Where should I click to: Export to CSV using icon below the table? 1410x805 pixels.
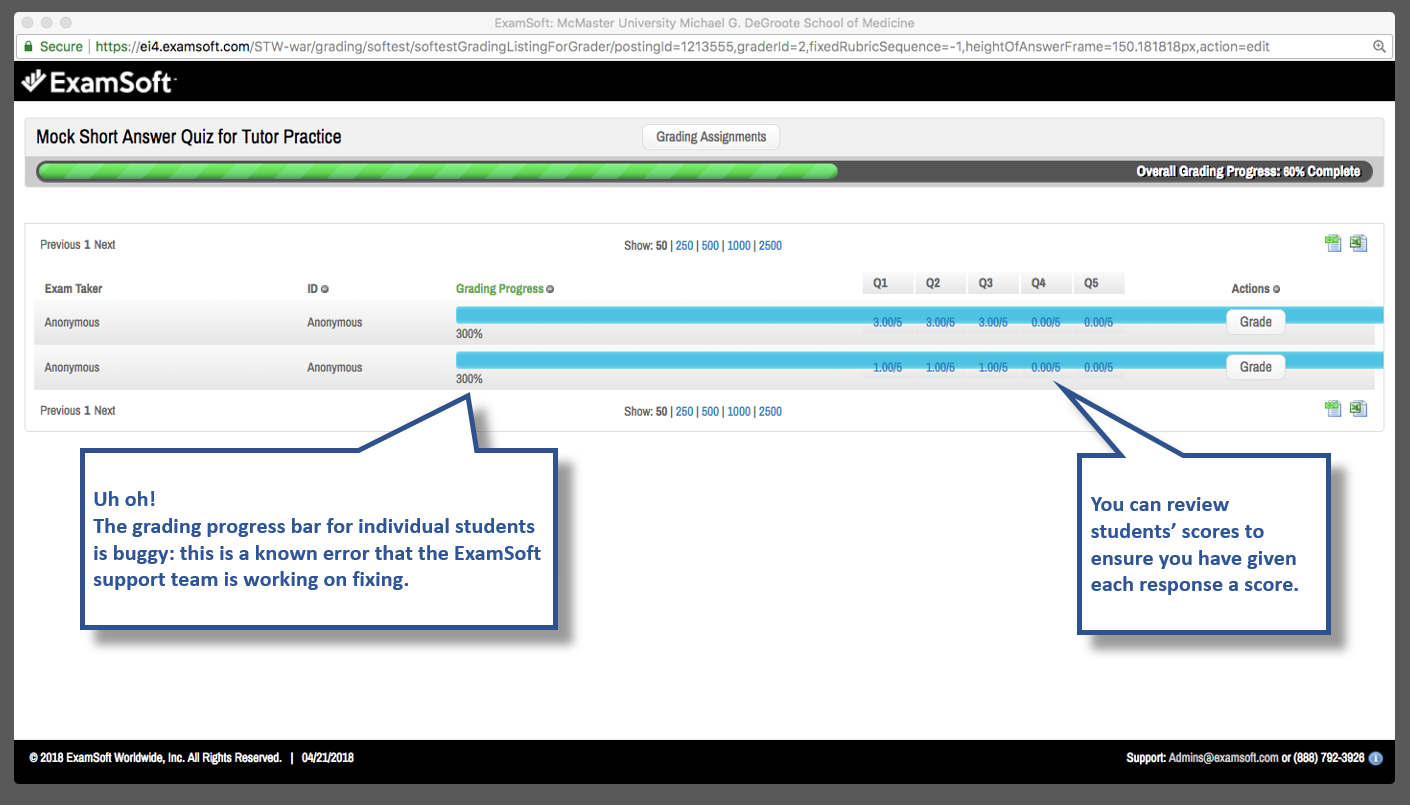point(1333,408)
